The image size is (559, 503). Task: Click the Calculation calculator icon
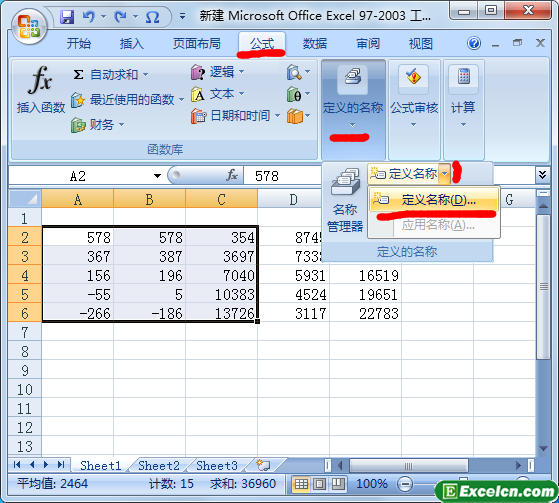464,76
